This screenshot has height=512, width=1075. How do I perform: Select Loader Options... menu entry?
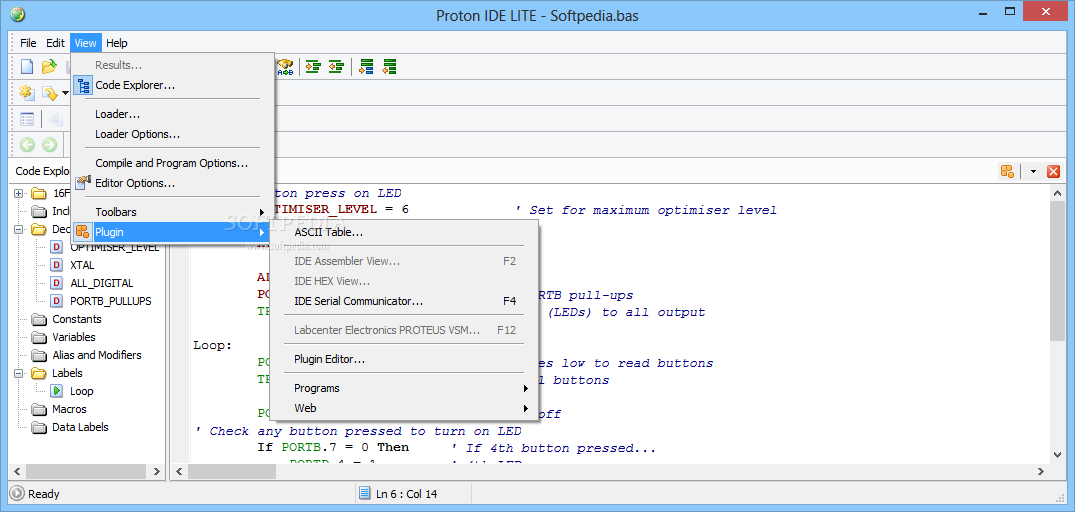pos(173,134)
